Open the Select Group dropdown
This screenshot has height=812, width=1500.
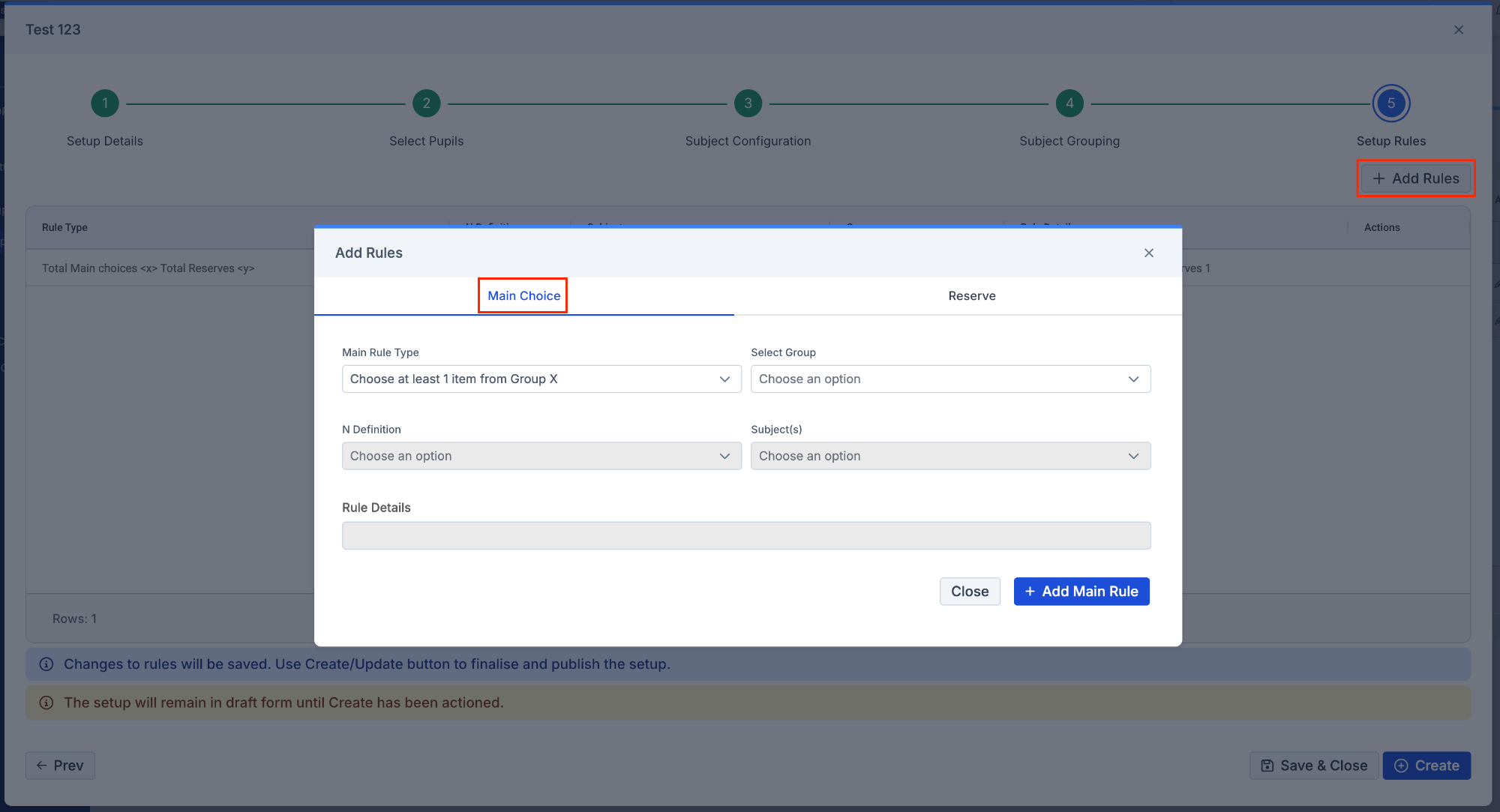pos(950,379)
